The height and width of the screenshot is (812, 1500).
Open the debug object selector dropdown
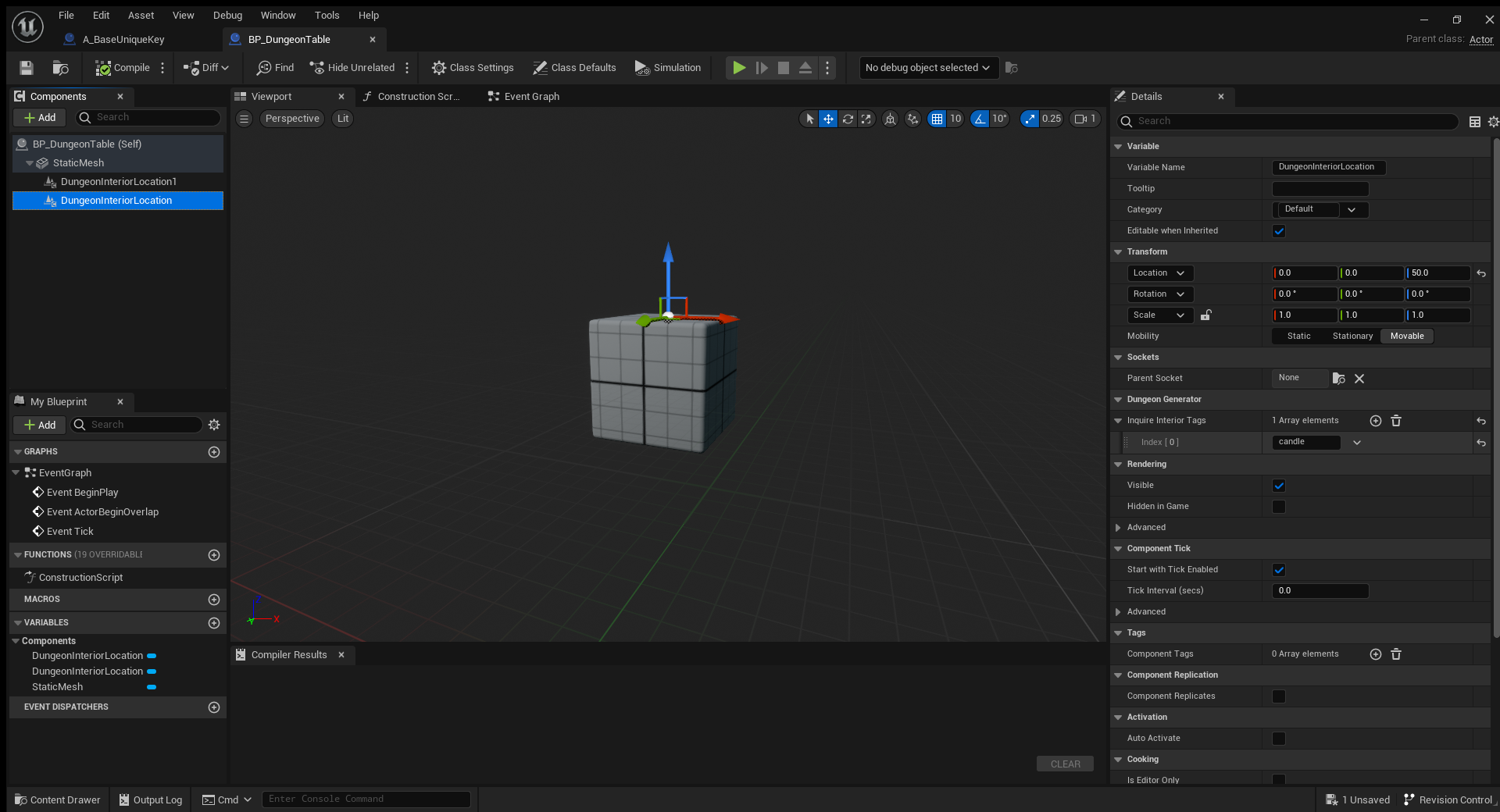coord(928,68)
